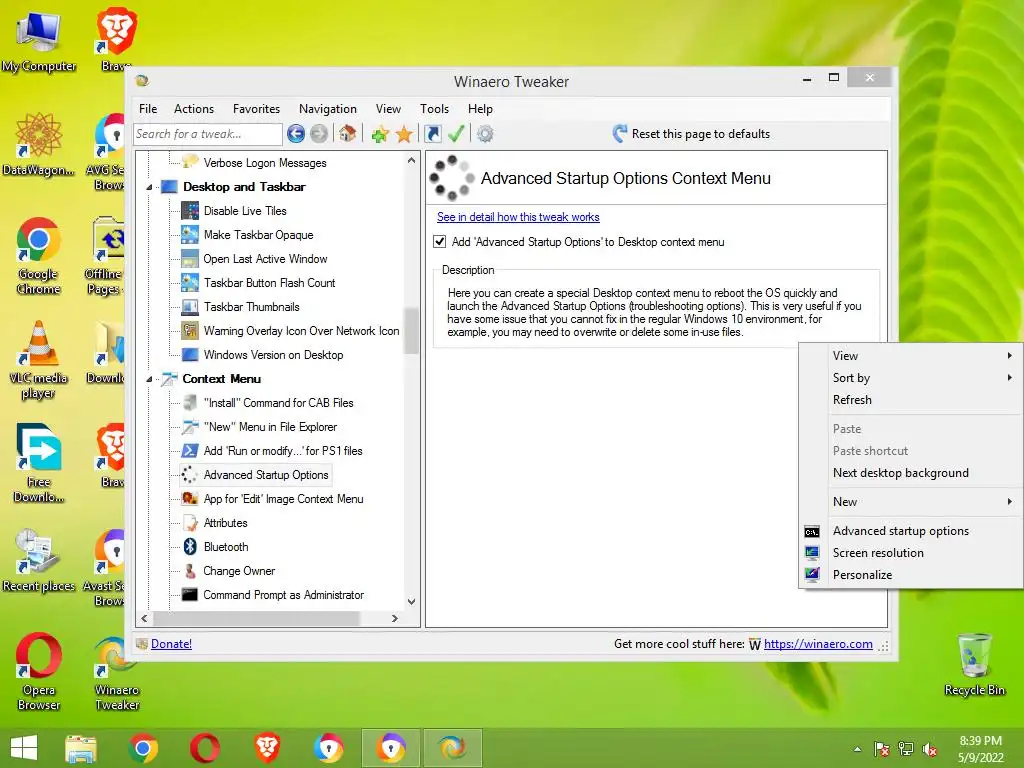The height and width of the screenshot is (768, 1024).
Task: Click the taskbar clock 8:39 PM
Action: click(x=980, y=741)
